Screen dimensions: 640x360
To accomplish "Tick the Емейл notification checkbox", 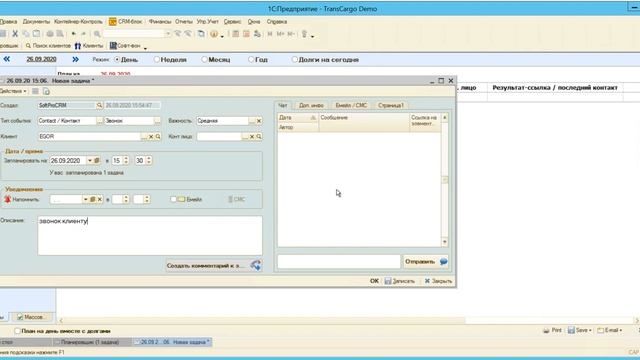I will click(173, 199).
